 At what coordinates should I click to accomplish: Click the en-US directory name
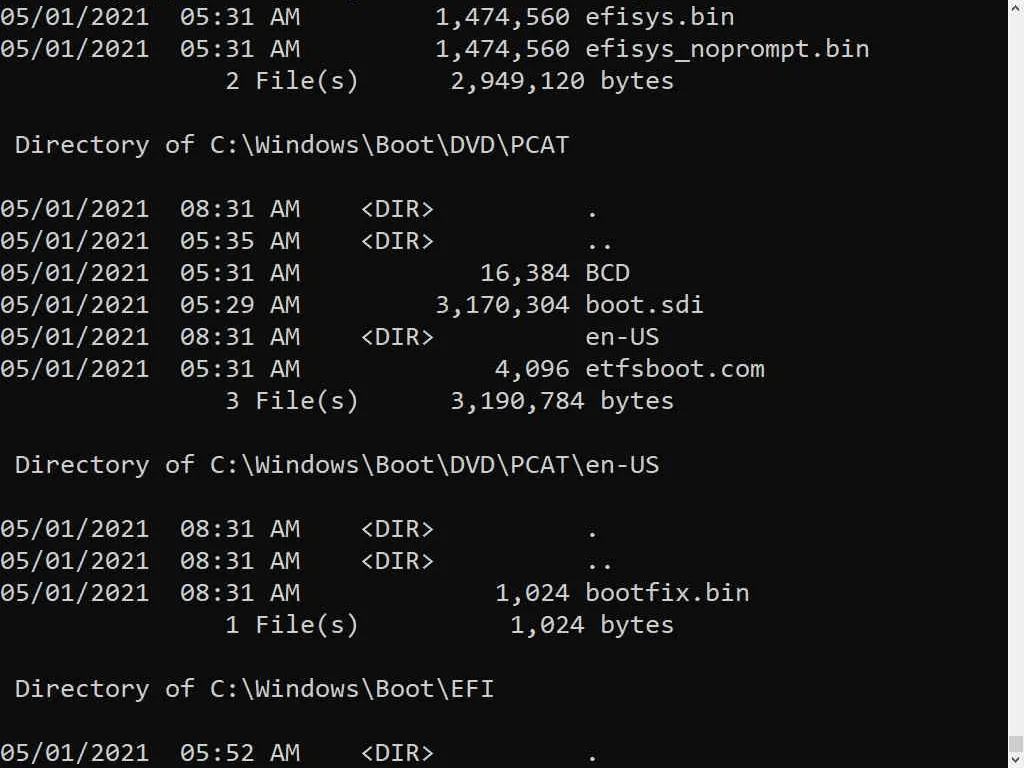[622, 337]
